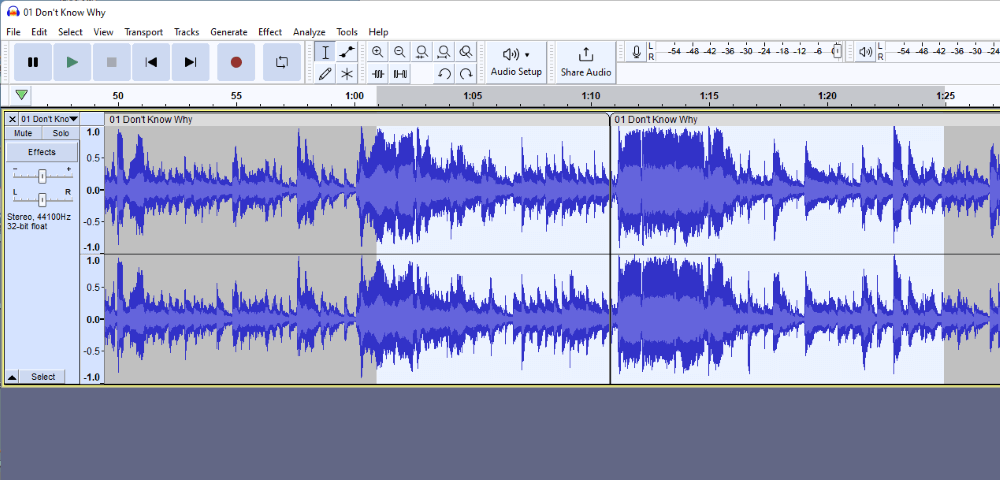The height and width of the screenshot is (480, 1000).
Task: Open the Generate menu
Action: point(228,32)
